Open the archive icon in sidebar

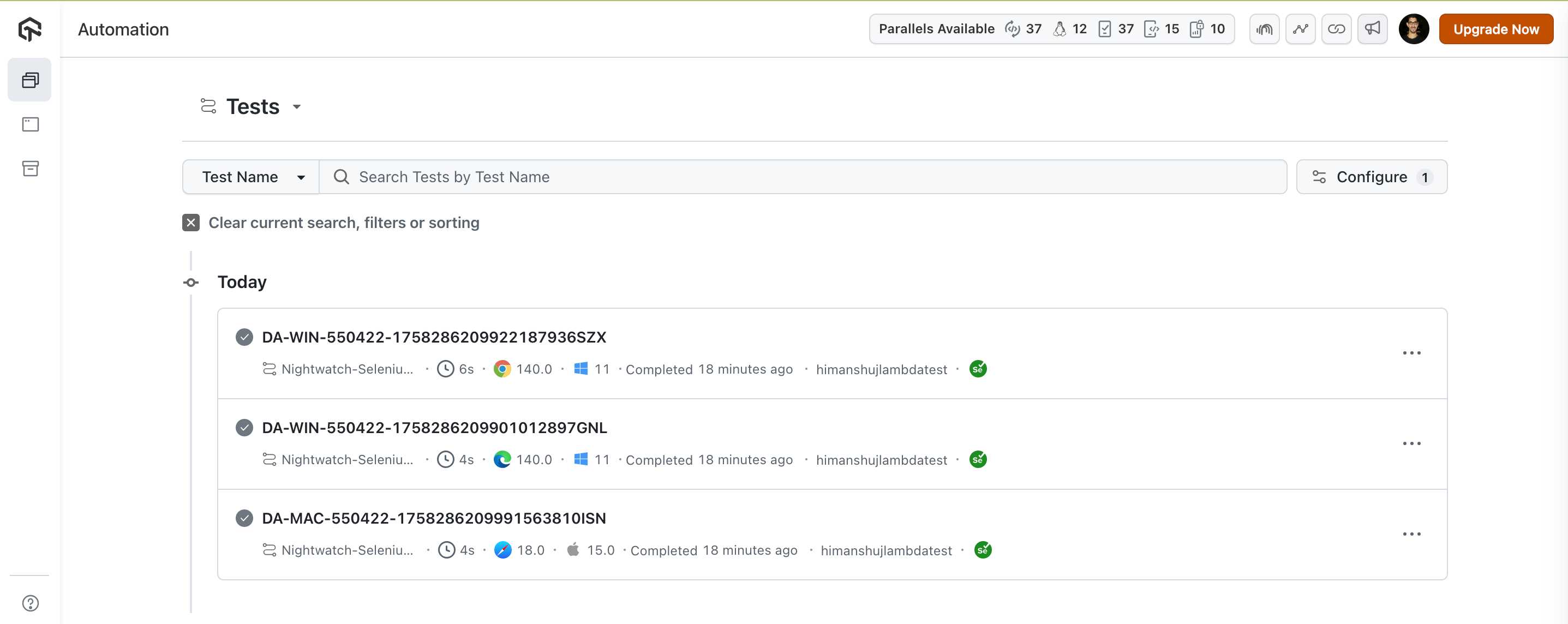[30, 169]
